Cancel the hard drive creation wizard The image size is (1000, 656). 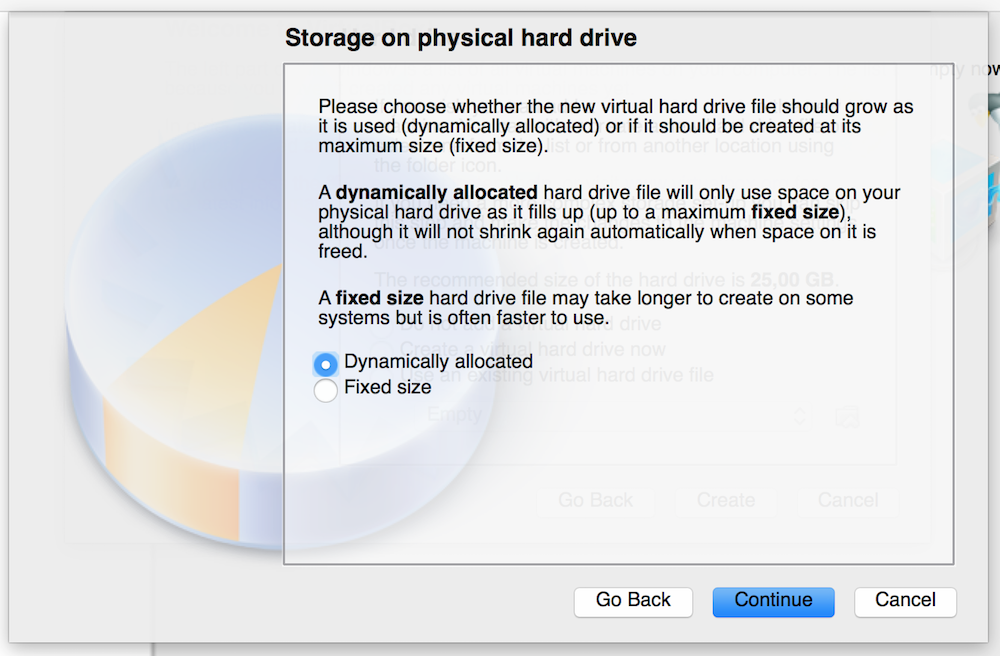(905, 602)
